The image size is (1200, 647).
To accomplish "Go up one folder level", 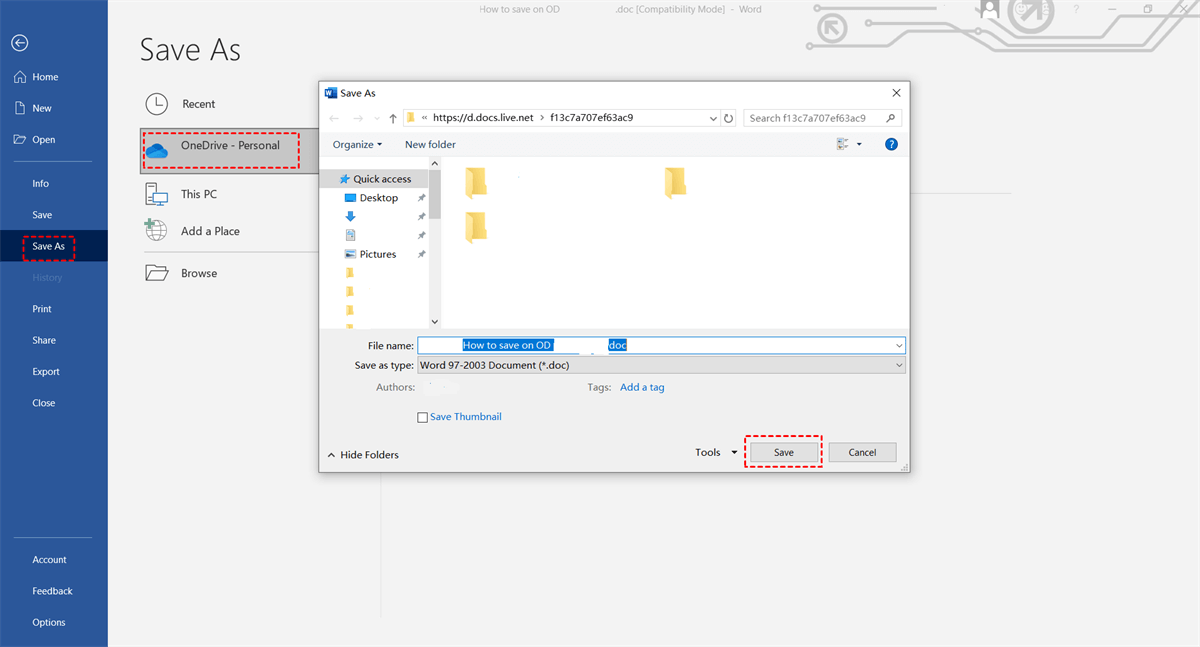I will click(393, 118).
